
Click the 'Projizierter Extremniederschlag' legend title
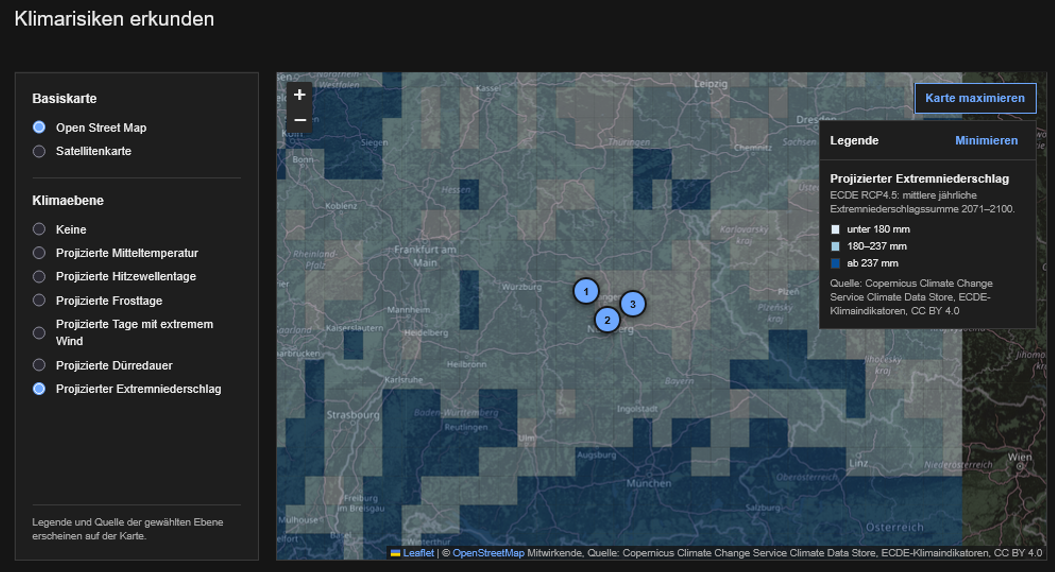click(919, 178)
